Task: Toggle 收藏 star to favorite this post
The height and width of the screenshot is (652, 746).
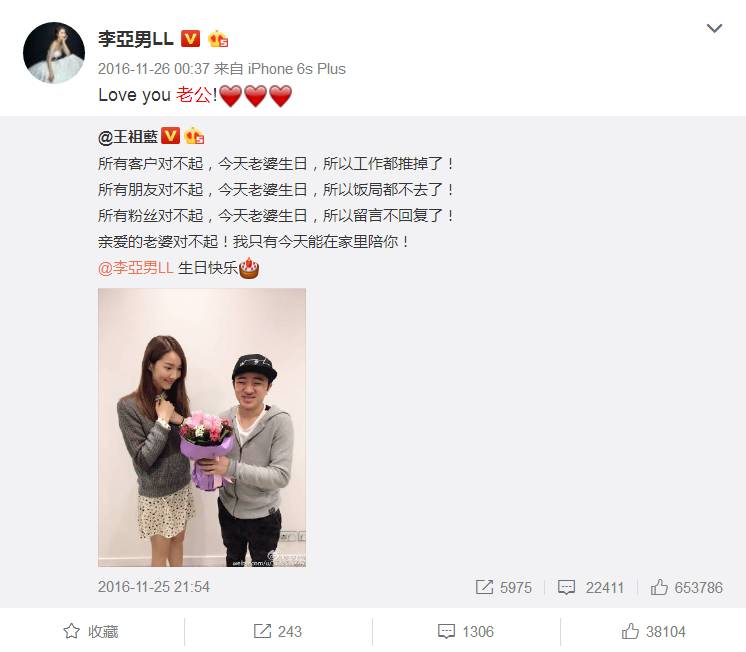Action: pyautogui.click(x=91, y=632)
